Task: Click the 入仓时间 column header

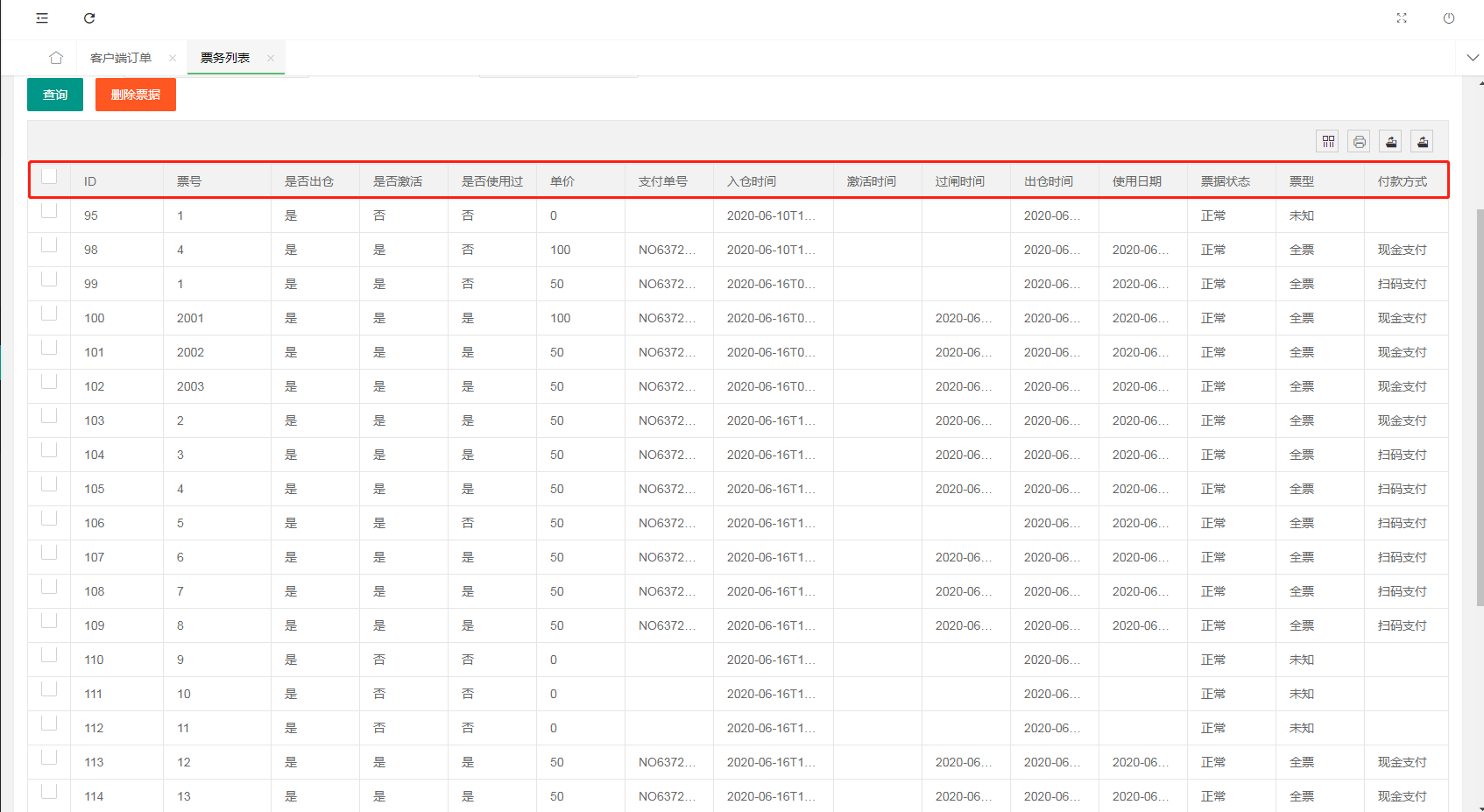Action: point(752,181)
